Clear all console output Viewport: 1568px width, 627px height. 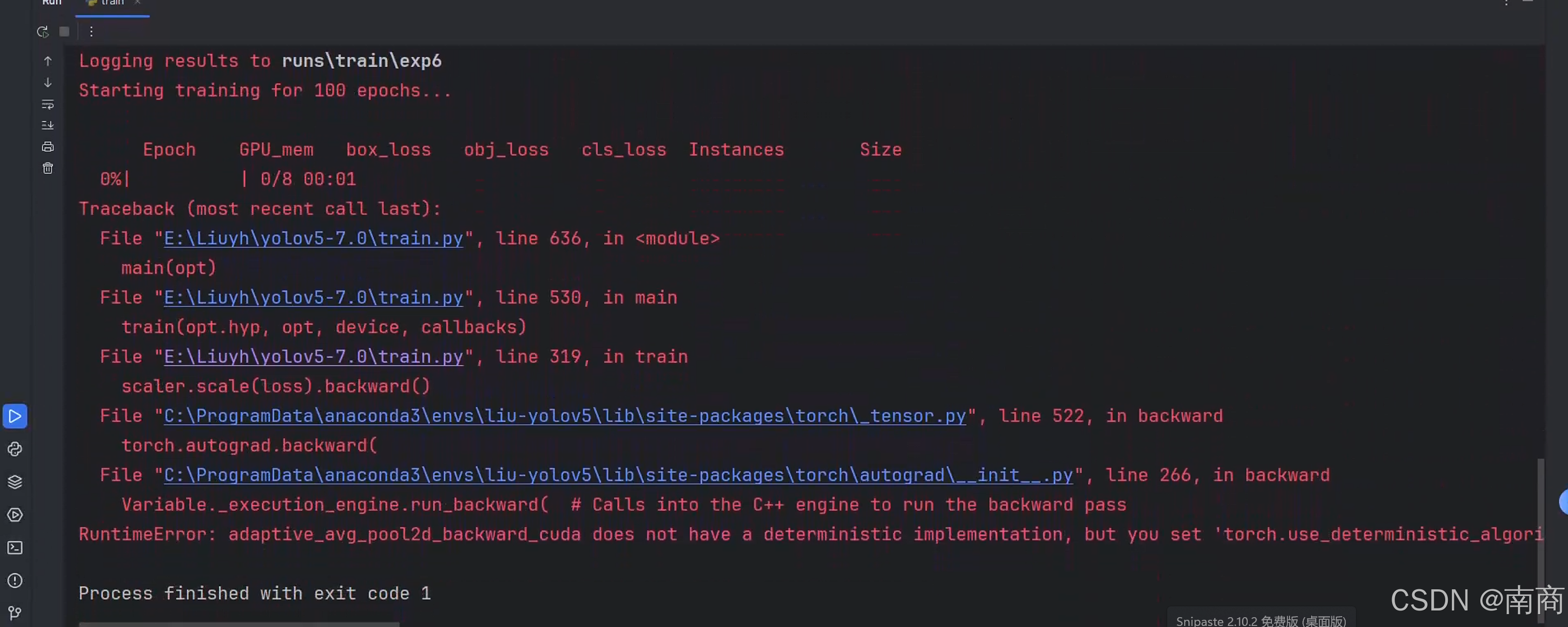point(47,168)
